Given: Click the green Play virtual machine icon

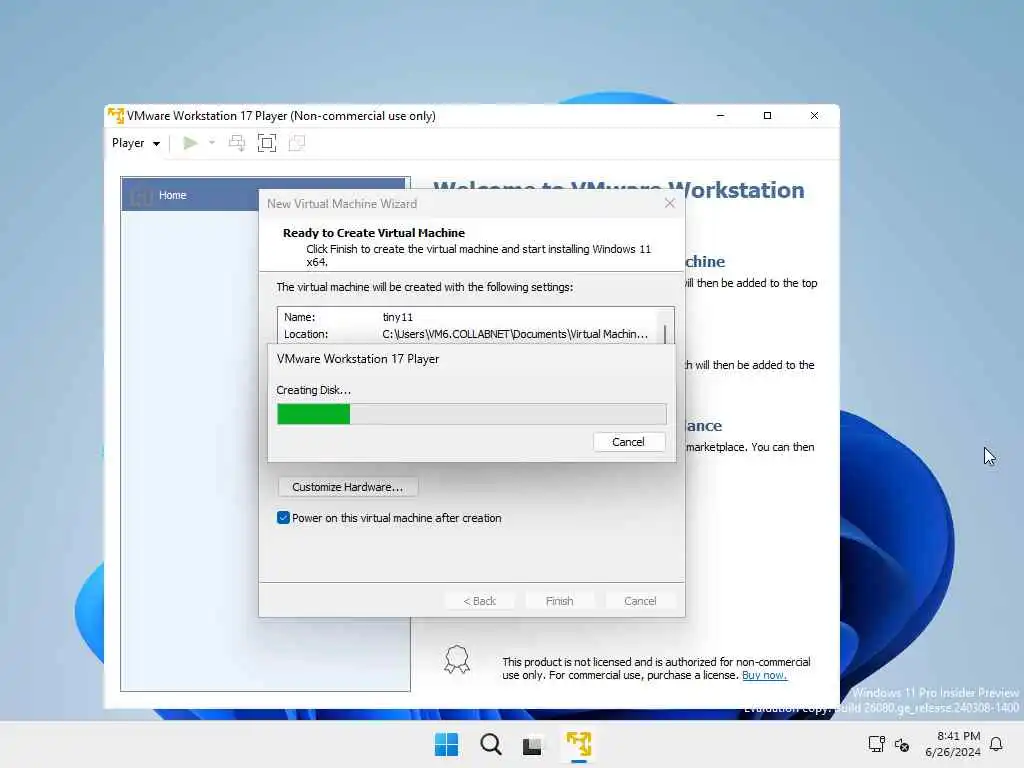Looking at the screenshot, I should (190, 143).
